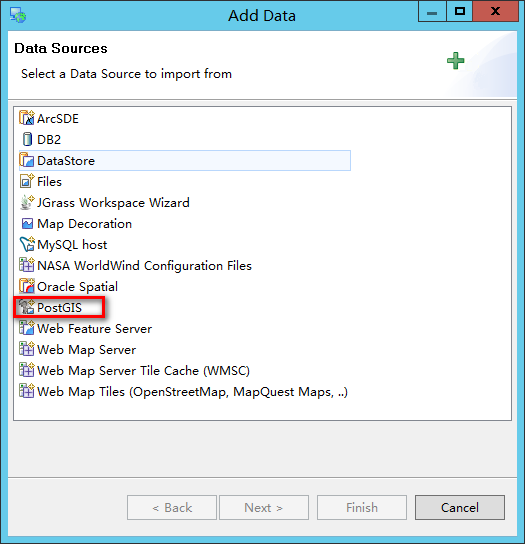The height and width of the screenshot is (544, 525).
Task: Select the DB2 cylinder icon
Action: 27,139
